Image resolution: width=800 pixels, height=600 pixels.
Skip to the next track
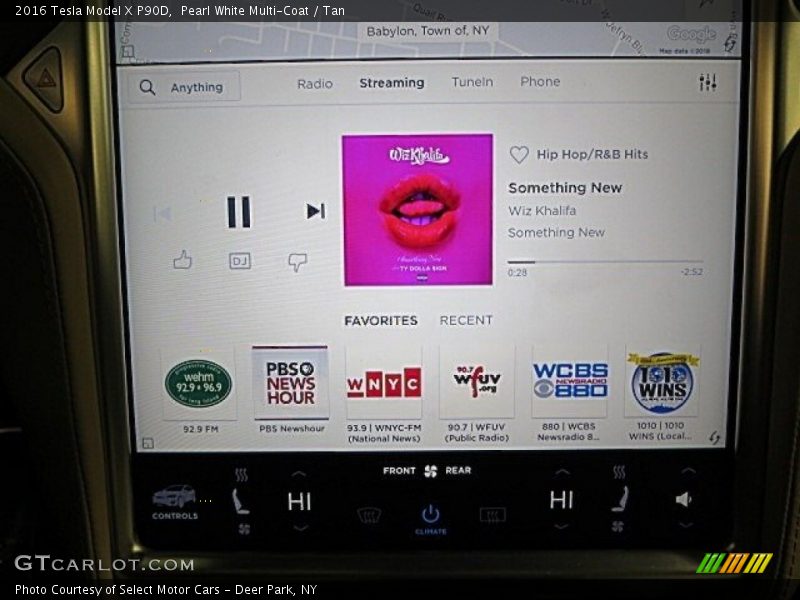316,211
